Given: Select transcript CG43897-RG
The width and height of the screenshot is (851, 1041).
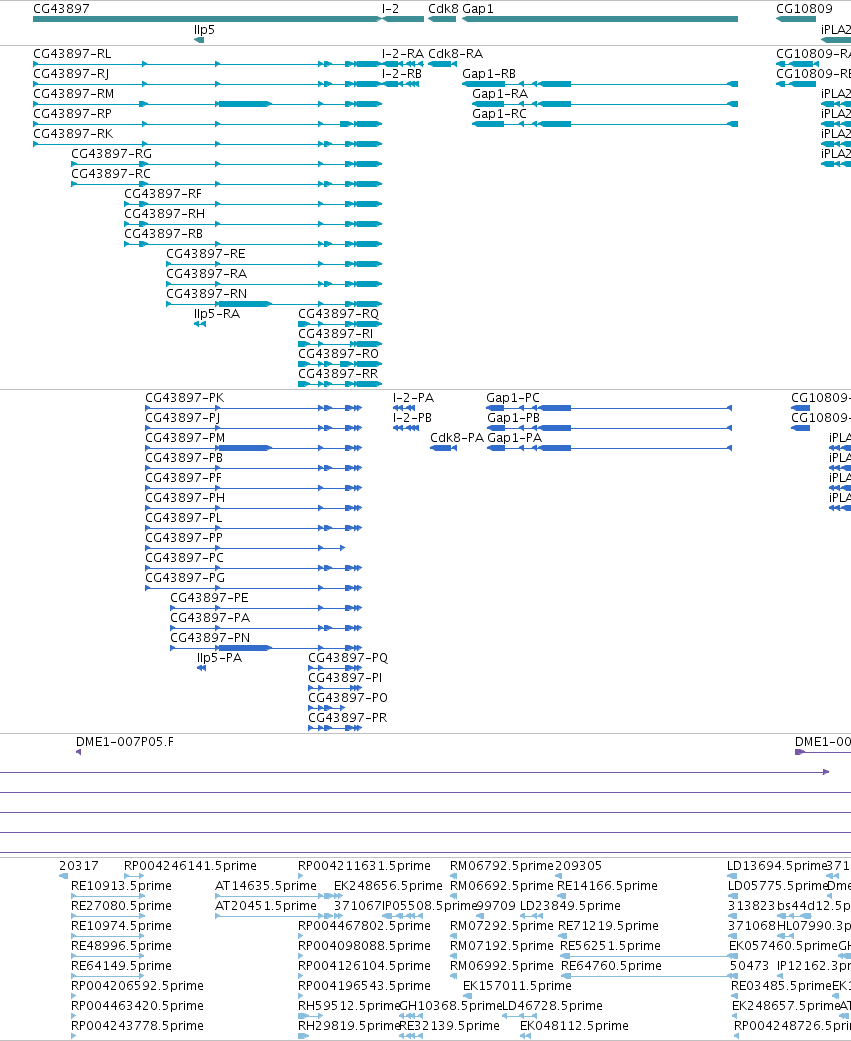Looking at the screenshot, I should [x=226, y=164].
